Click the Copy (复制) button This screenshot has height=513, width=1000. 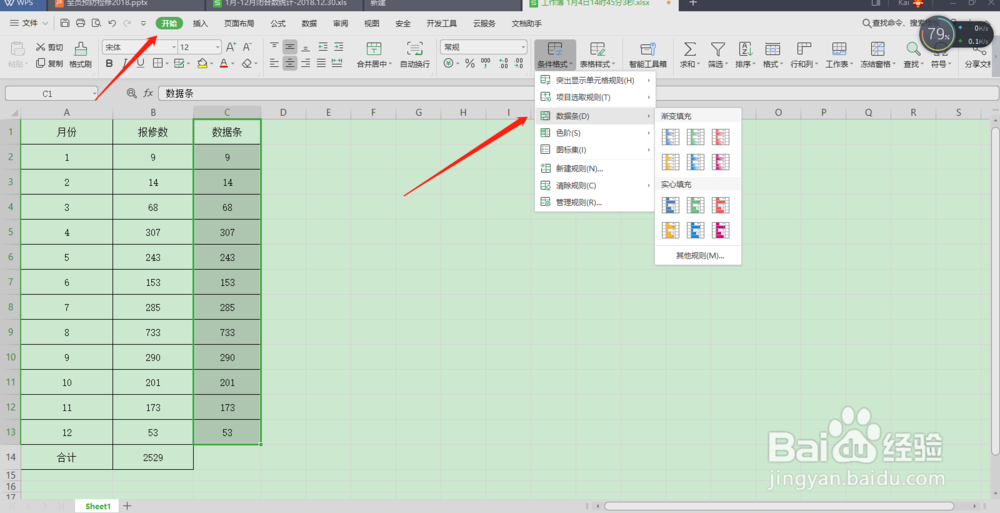(49, 63)
